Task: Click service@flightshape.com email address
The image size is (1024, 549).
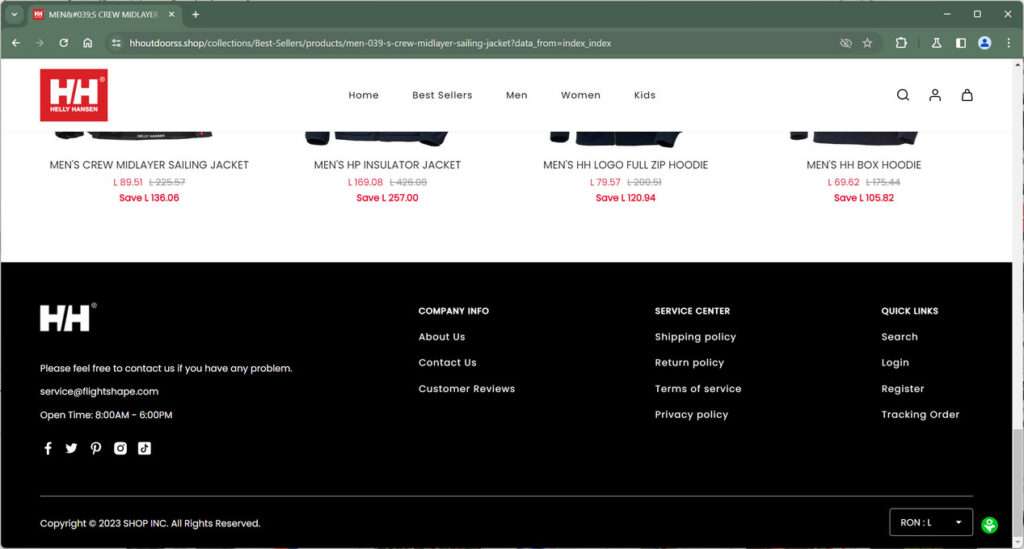Action: (x=99, y=391)
